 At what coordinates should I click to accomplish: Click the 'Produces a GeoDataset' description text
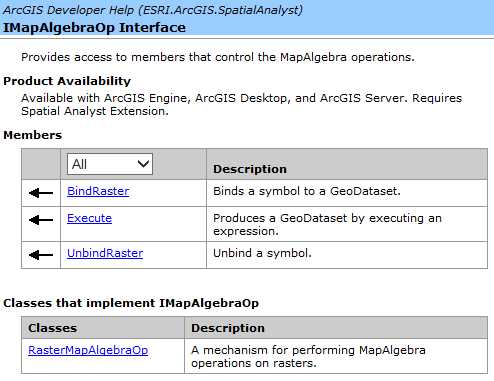coord(327,225)
